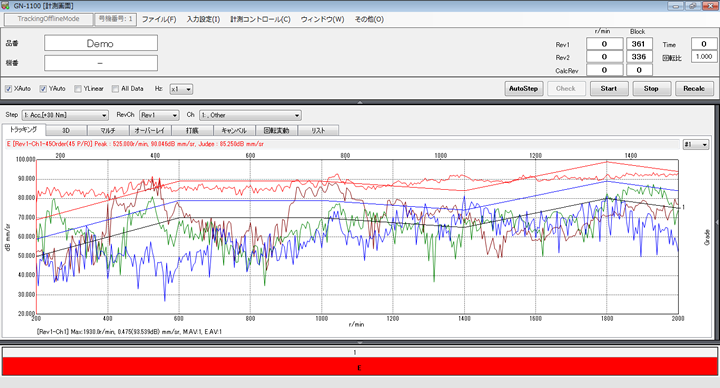This screenshot has height=388, width=720.
Task: Click the AutoStep button
Action: click(523, 89)
